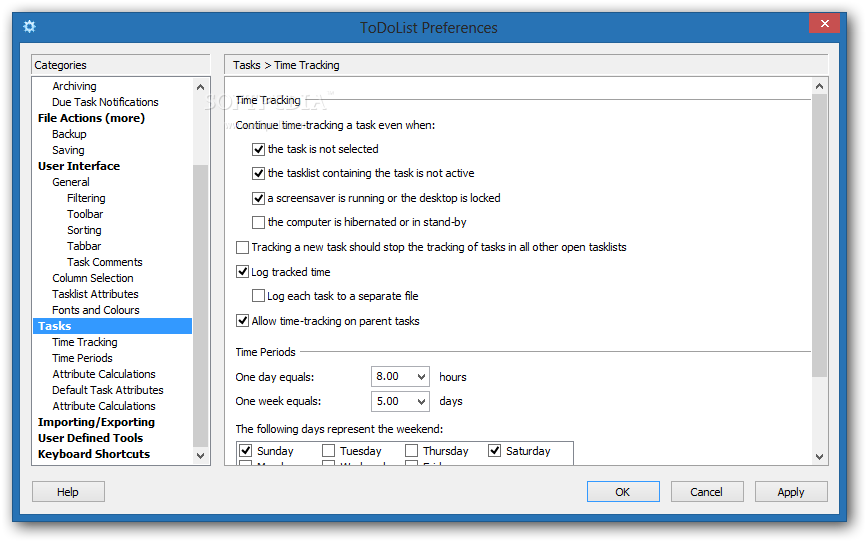Select Keyboard Shortcuts category
The height and width of the screenshot is (542, 867).
coord(94,455)
